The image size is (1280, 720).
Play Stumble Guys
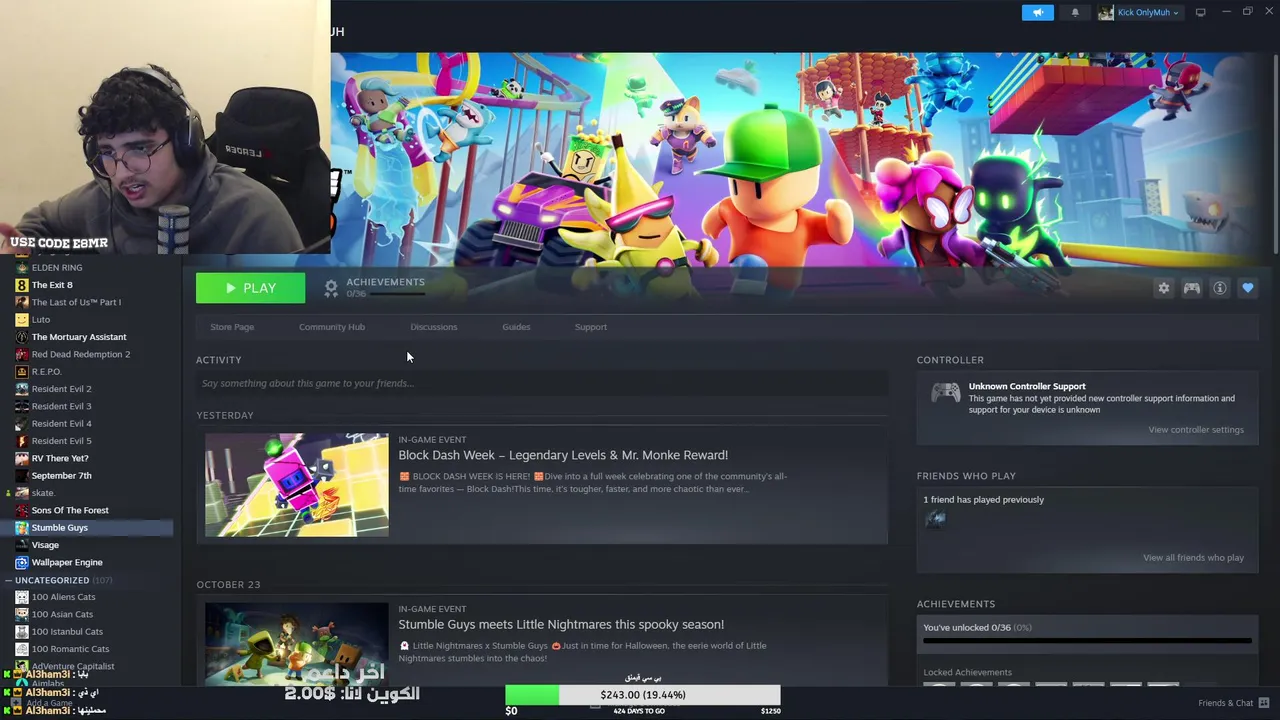coord(250,288)
